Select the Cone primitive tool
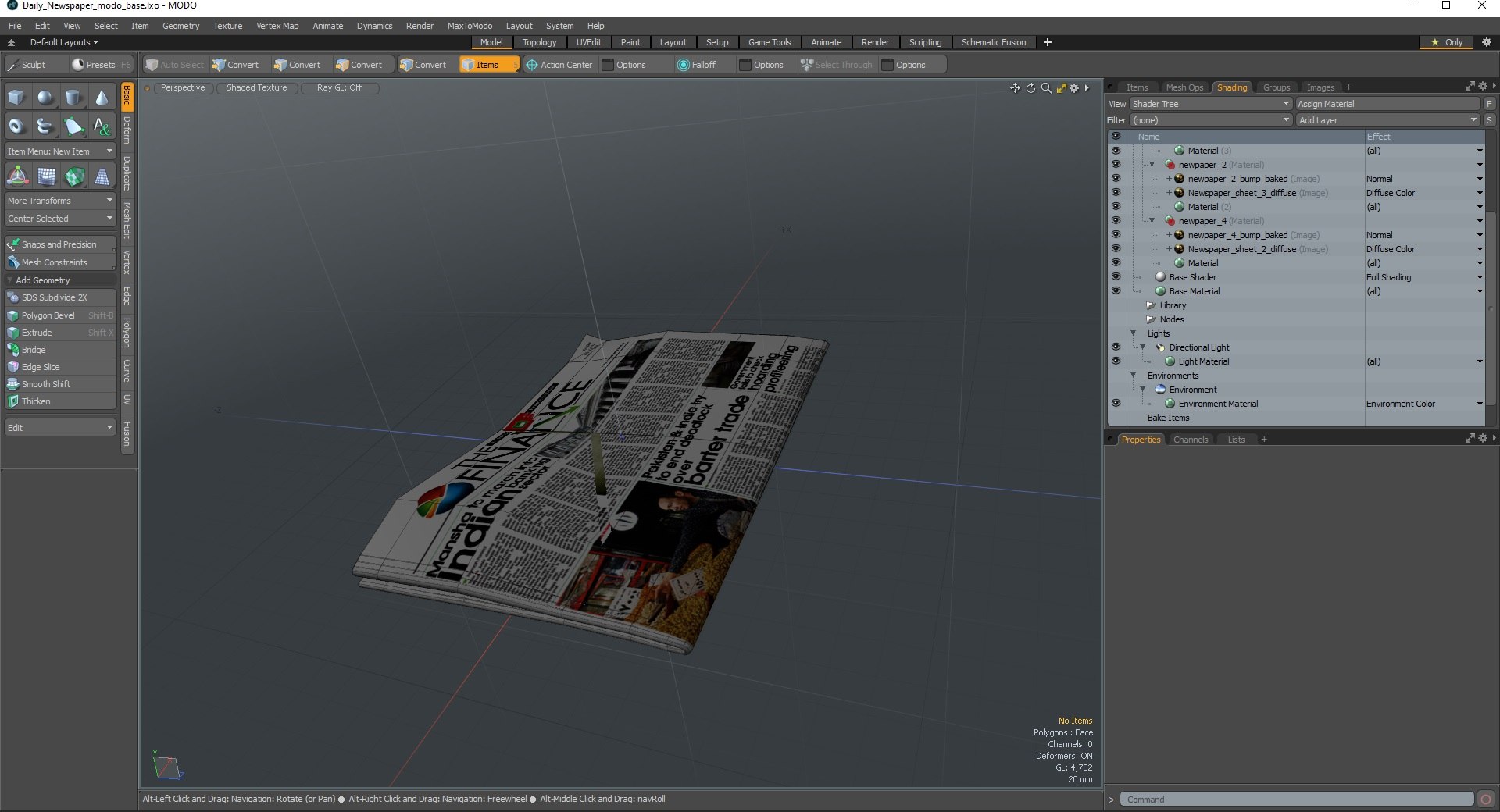 pyautogui.click(x=102, y=98)
